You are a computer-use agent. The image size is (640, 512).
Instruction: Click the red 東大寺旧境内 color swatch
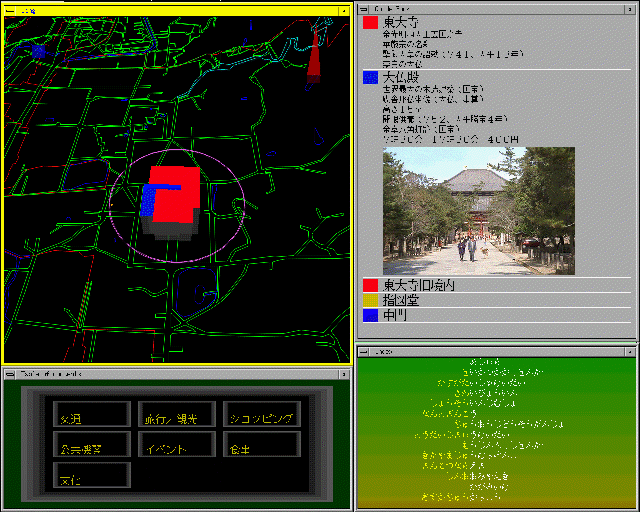(x=370, y=285)
